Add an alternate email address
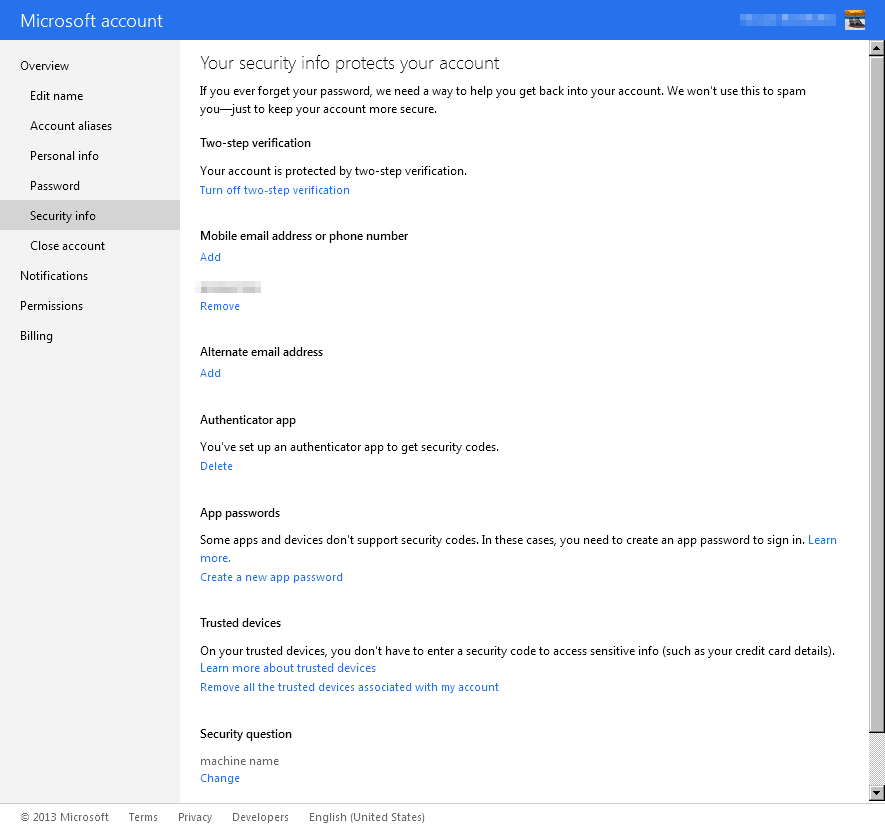 [210, 373]
